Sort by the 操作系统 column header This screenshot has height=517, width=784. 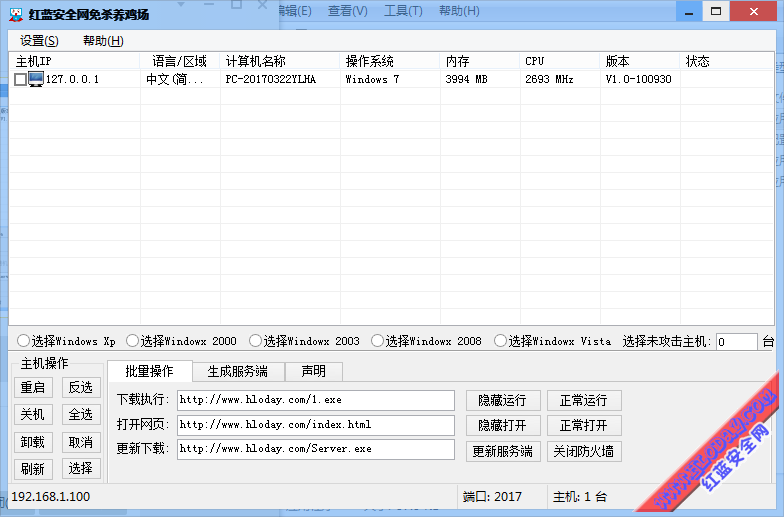pos(390,61)
